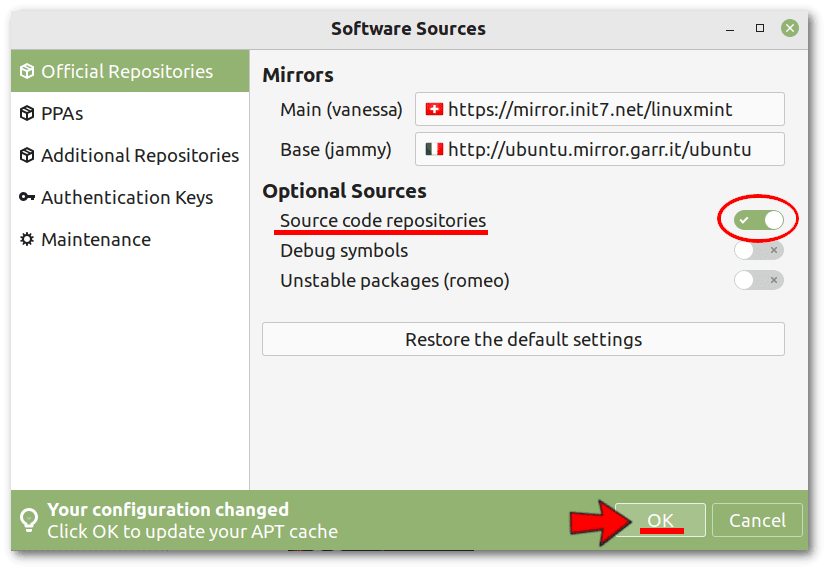Select Restore the default settings
The width and height of the screenshot is (827, 570).
(523, 339)
